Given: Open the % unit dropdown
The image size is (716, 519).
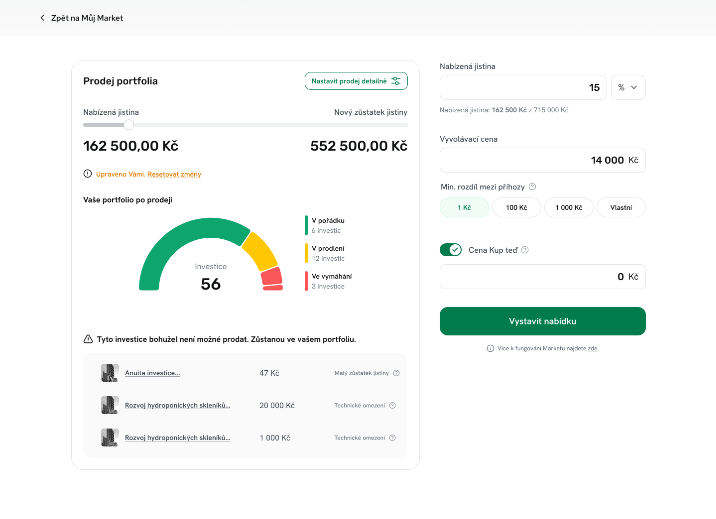Looking at the screenshot, I should (x=627, y=88).
